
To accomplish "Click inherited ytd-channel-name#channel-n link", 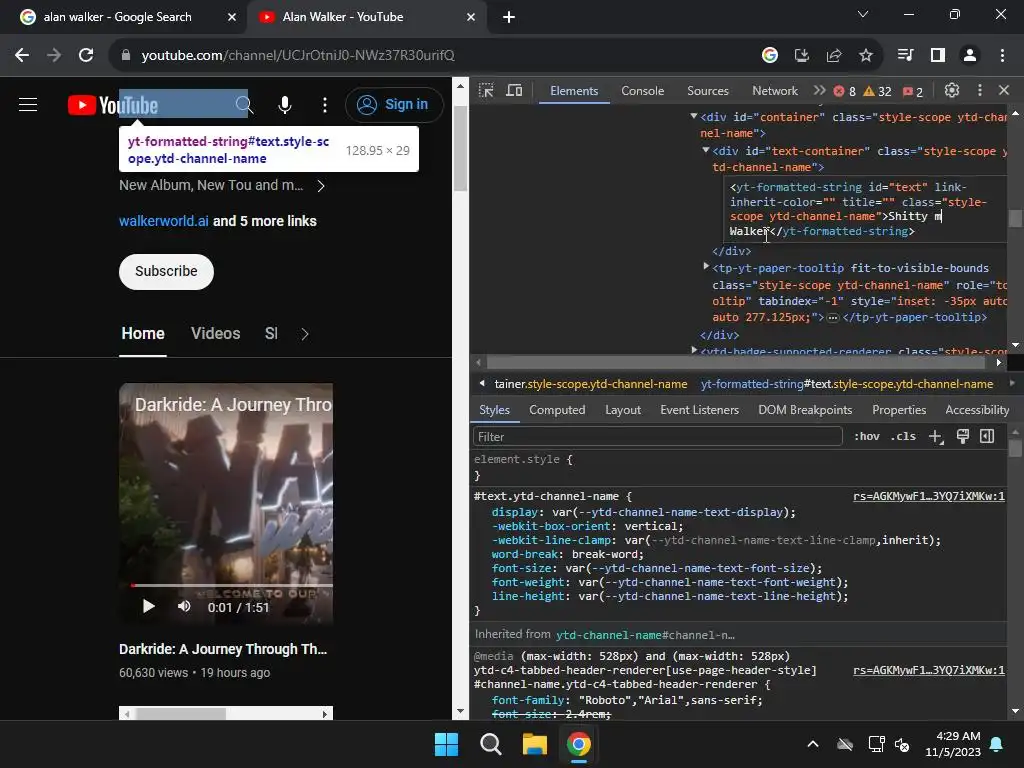I will point(645,635).
